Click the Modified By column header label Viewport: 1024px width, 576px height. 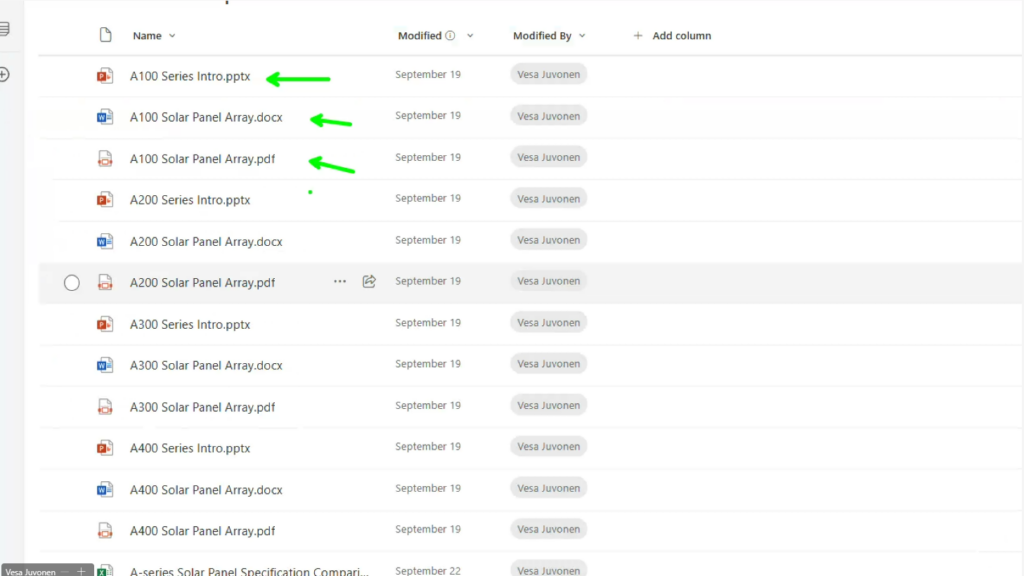coord(542,36)
